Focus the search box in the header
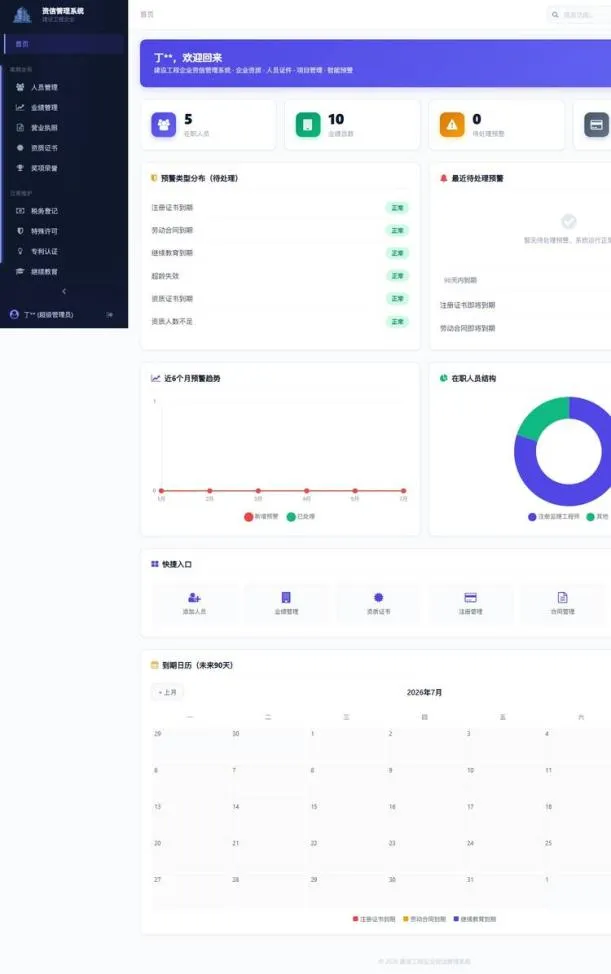This screenshot has height=974, width=611. pyautogui.click(x=579, y=14)
